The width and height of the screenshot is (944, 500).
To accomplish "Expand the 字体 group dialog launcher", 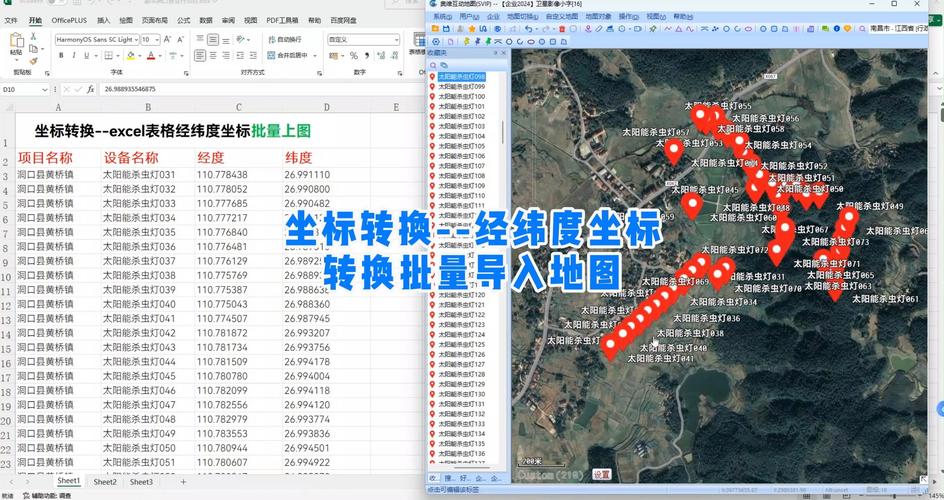I will click(185, 72).
